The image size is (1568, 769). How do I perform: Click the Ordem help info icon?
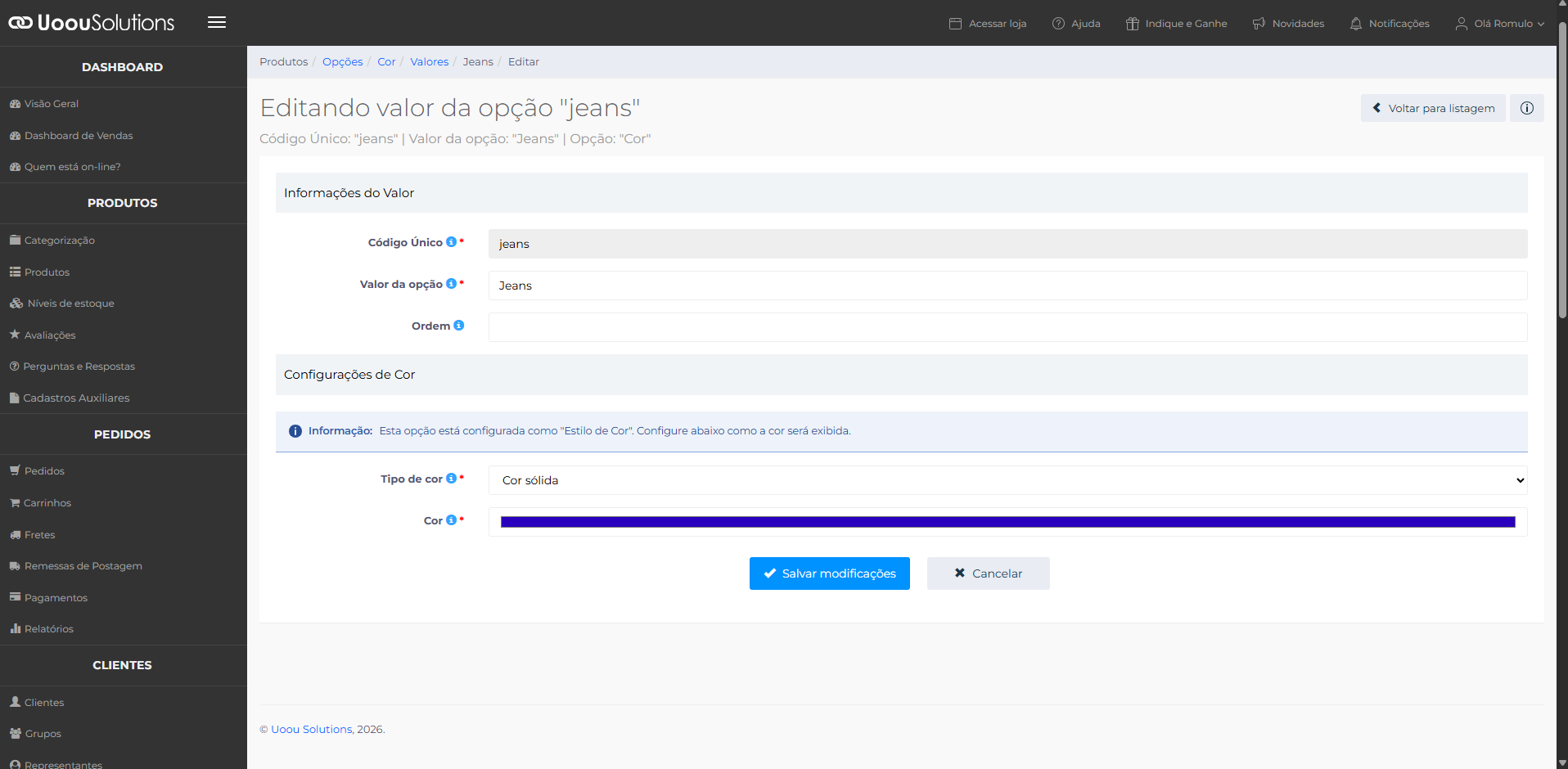coord(458,326)
